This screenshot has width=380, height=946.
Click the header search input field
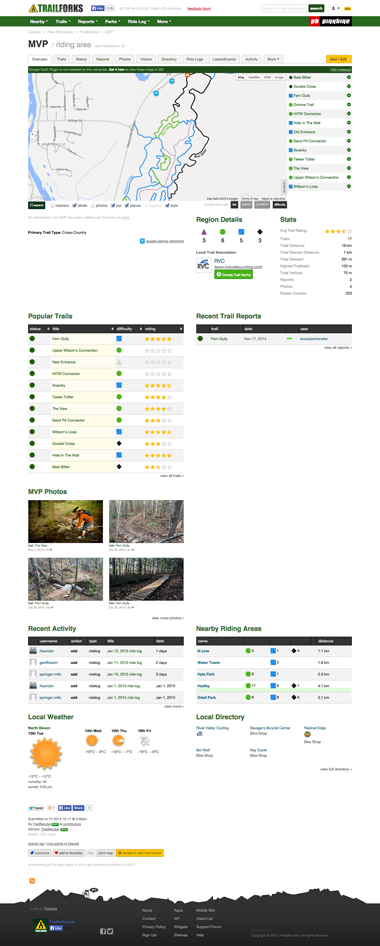285,8
